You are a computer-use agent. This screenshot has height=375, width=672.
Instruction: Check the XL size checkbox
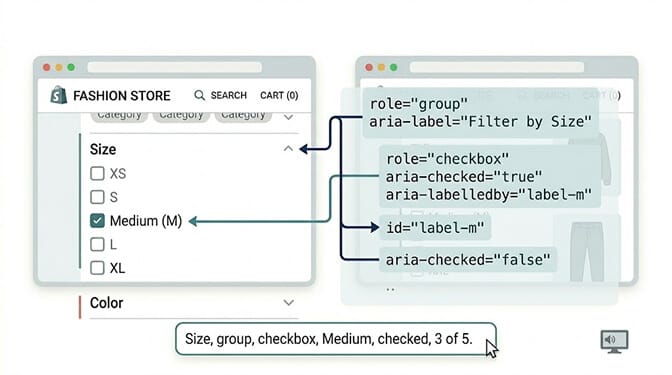click(97, 268)
